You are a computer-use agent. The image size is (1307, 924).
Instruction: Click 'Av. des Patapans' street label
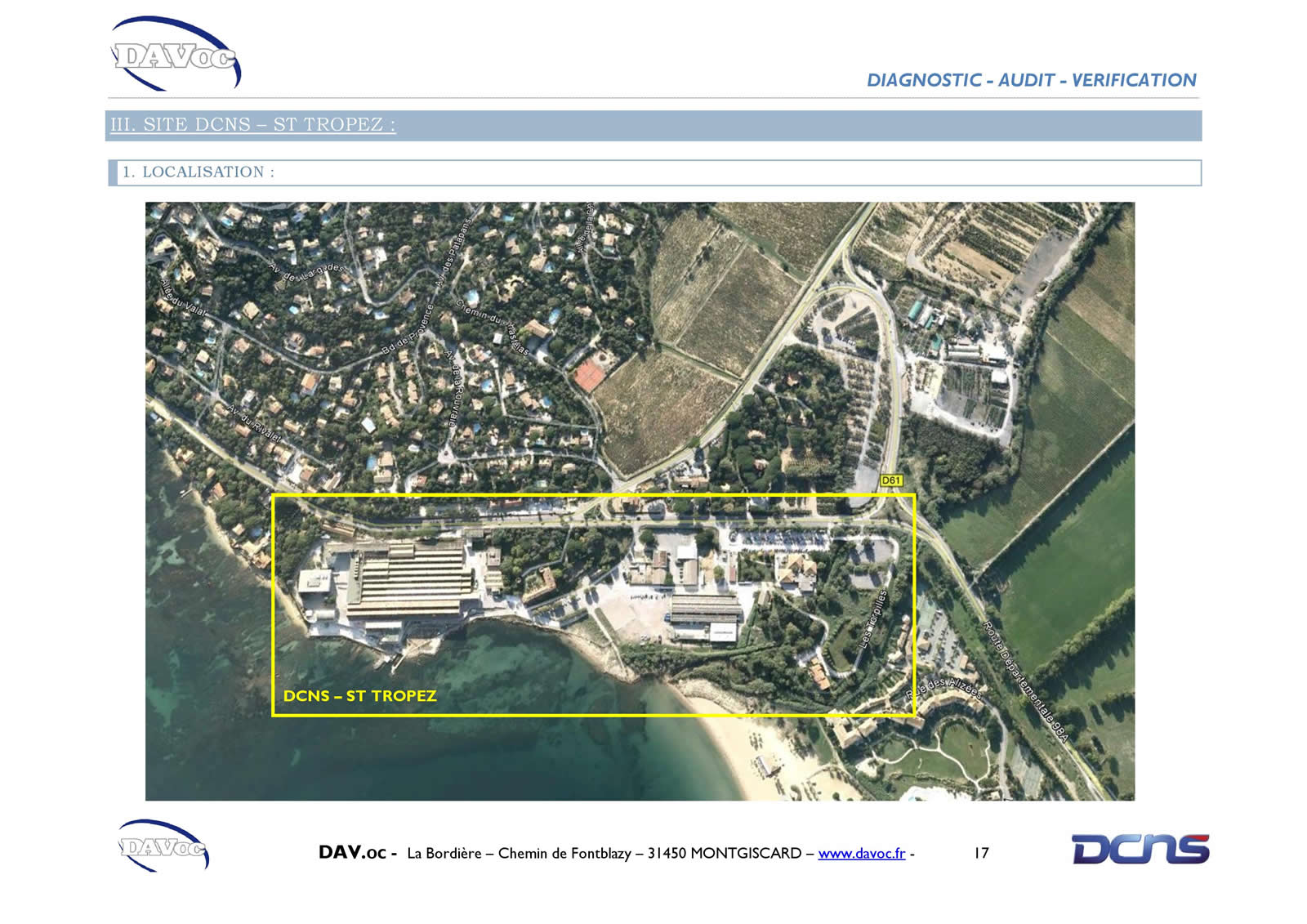453,252
